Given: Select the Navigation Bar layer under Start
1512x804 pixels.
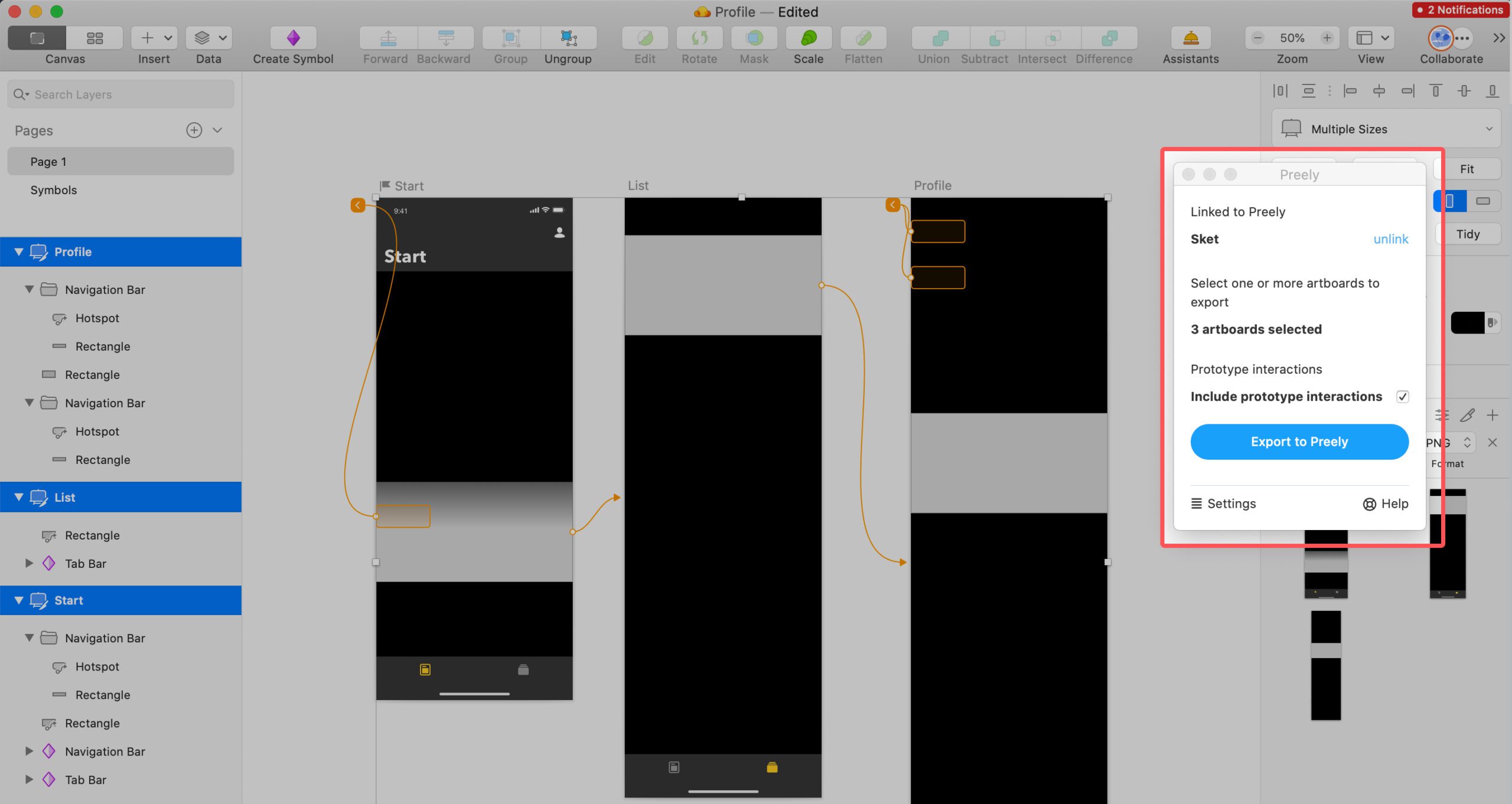Looking at the screenshot, I should click(x=104, y=638).
